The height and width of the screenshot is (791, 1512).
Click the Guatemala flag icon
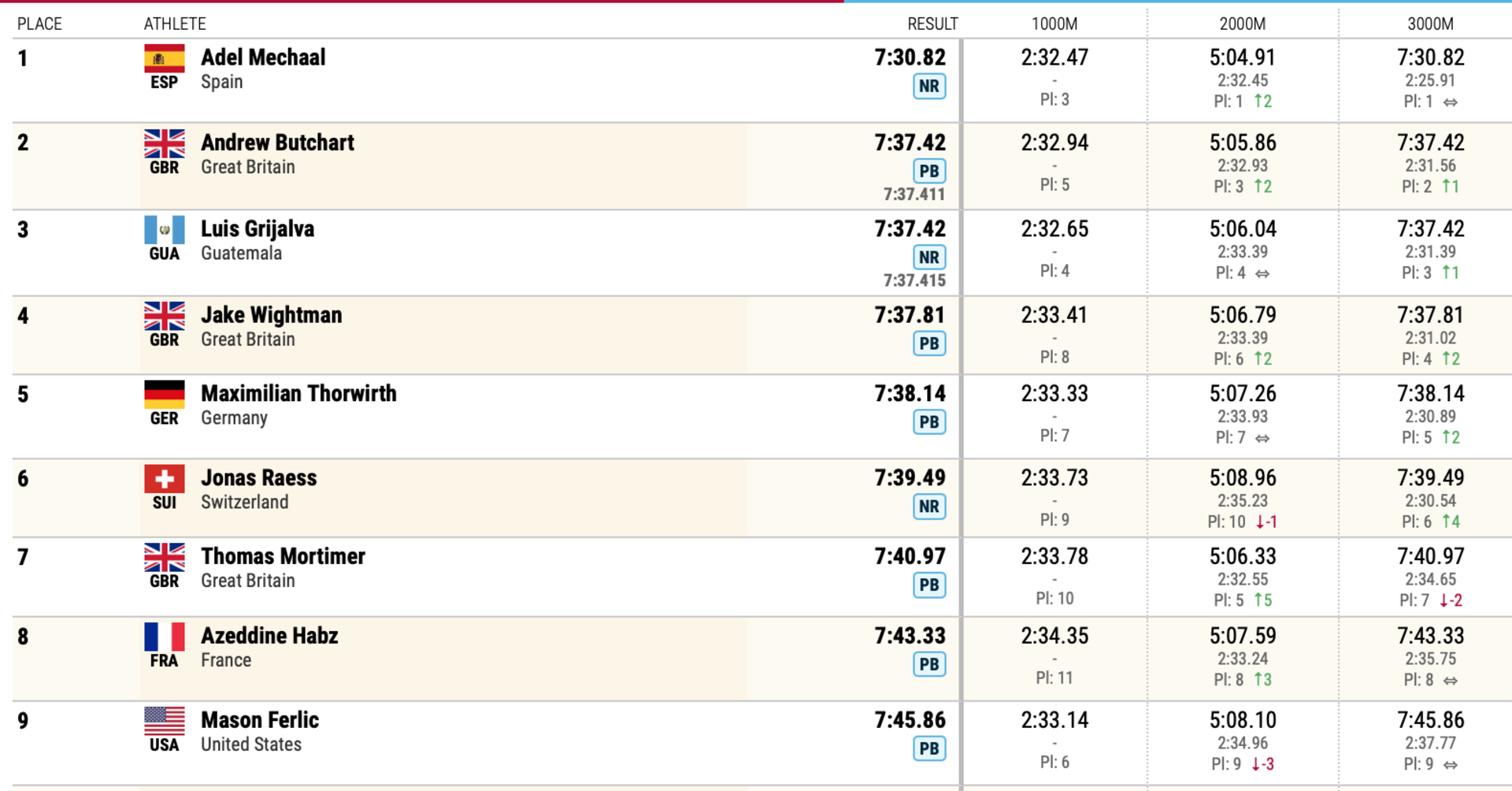(x=165, y=230)
